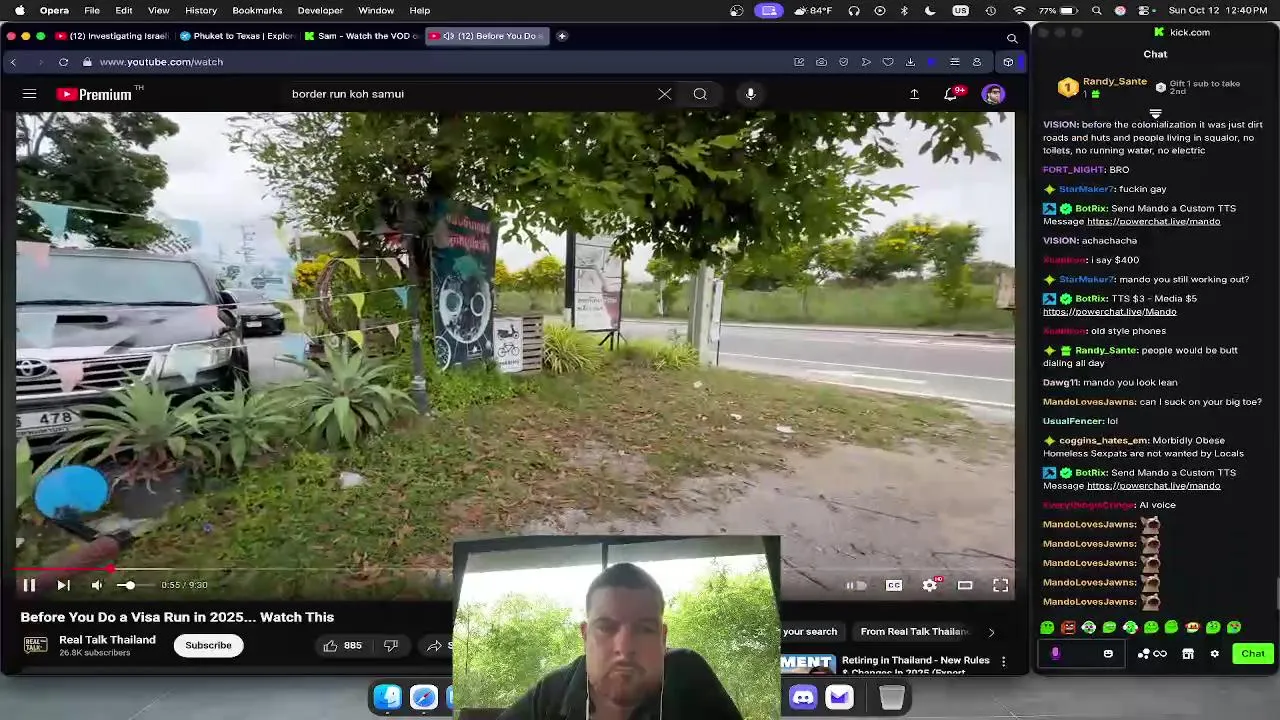Pause the YouTube video
This screenshot has height=720, width=1280.
(x=29, y=586)
